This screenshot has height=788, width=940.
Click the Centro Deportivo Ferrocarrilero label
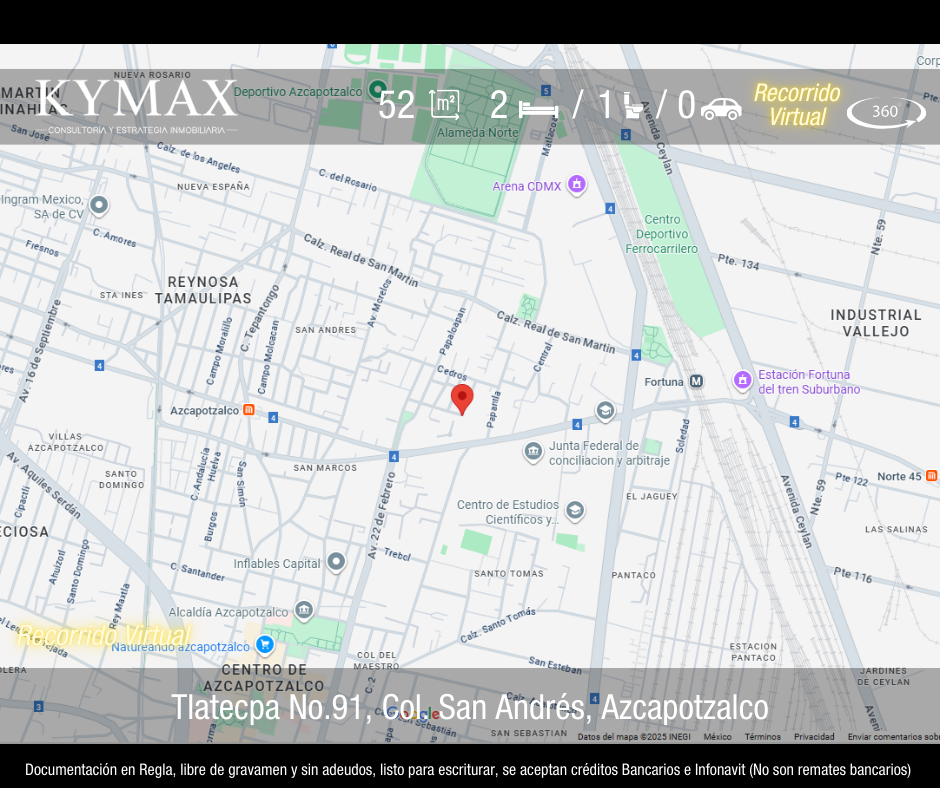[x=662, y=234]
